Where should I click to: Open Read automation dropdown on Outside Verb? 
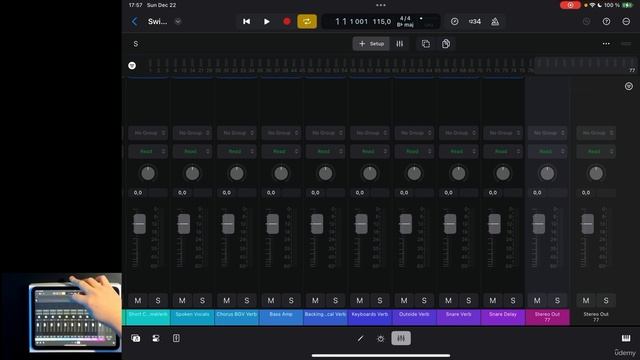(x=414, y=151)
